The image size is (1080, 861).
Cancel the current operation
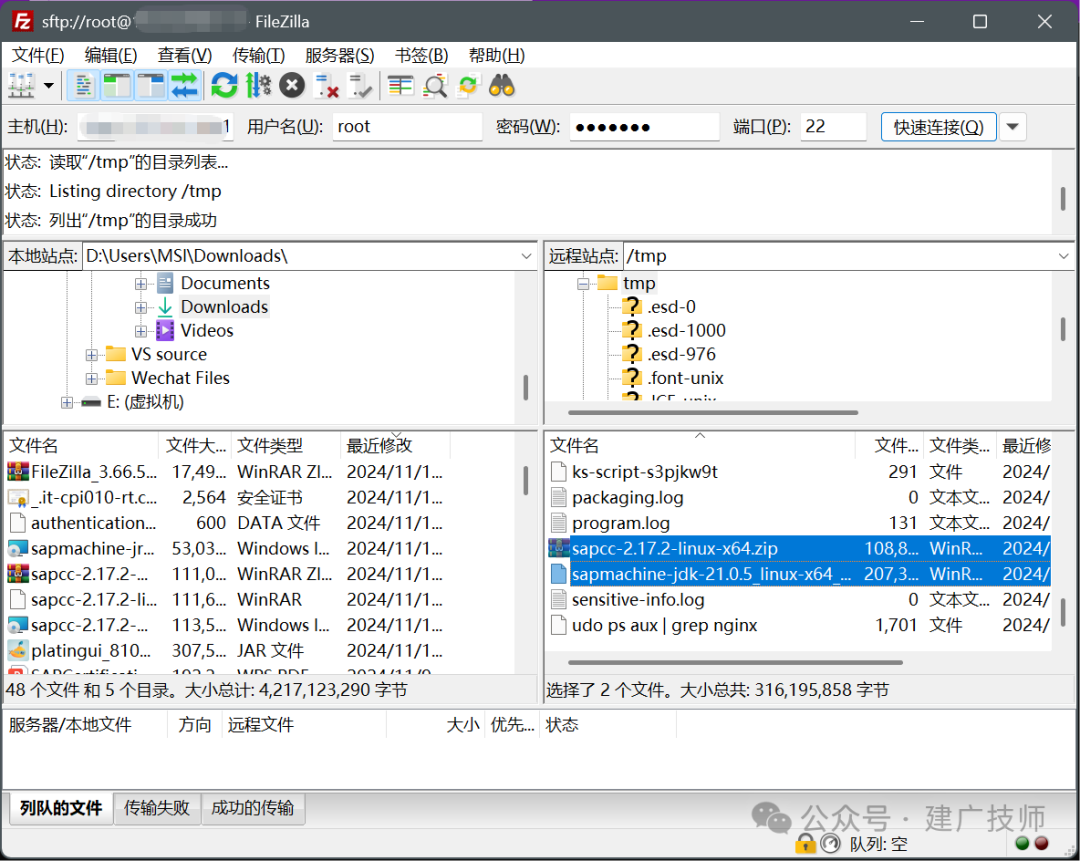point(291,86)
